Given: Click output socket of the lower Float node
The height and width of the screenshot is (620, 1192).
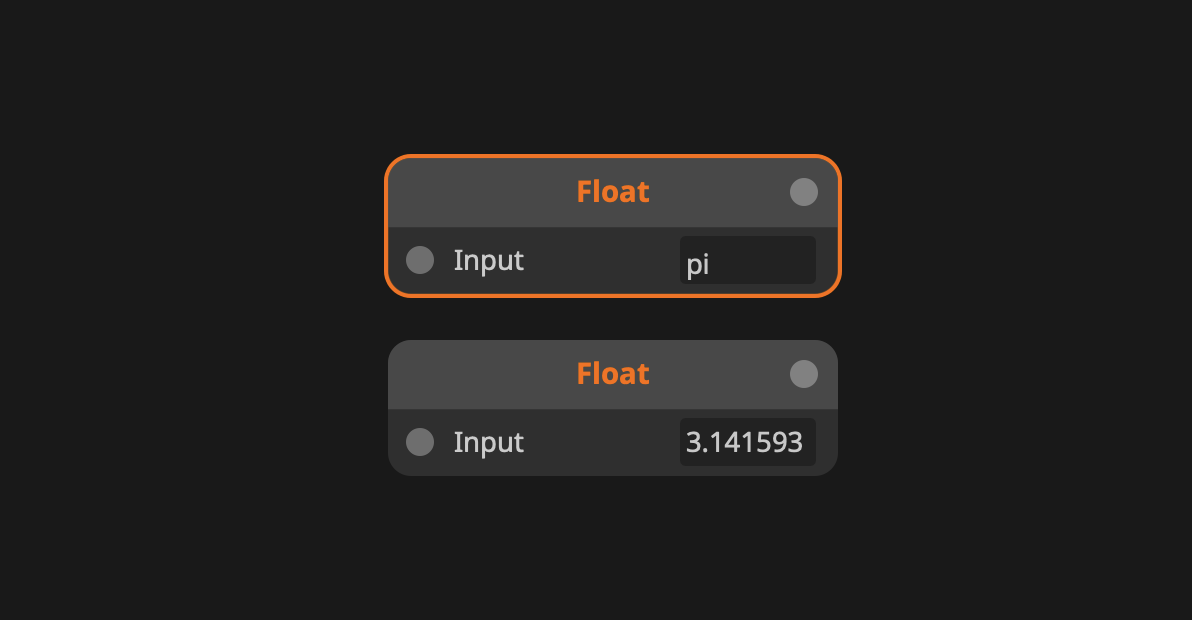Looking at the screenshot, I should pyautogui.click(x=804, y=374).
